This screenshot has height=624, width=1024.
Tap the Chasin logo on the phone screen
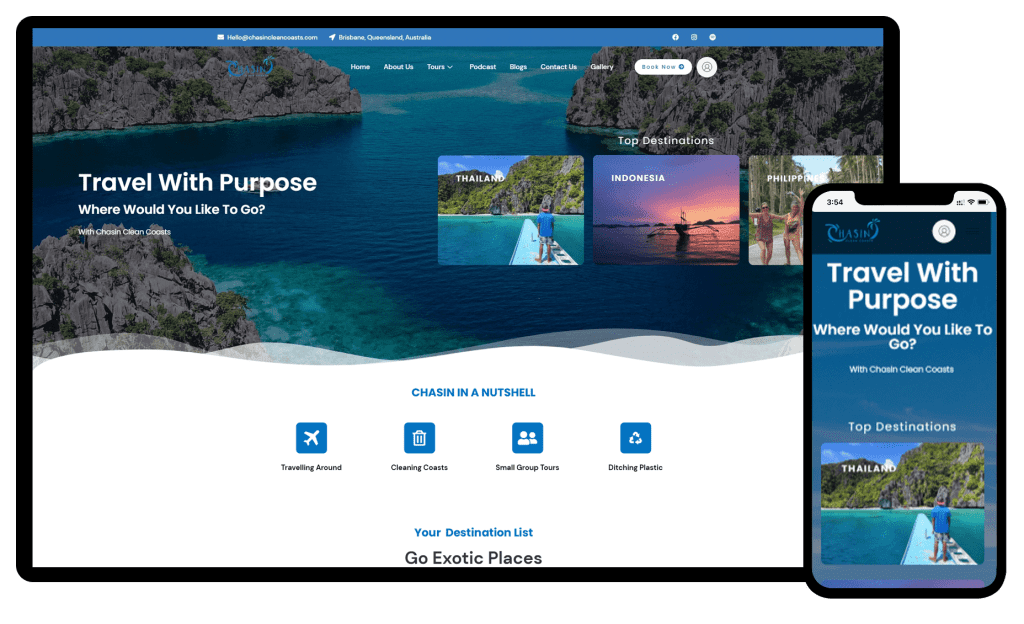pyautogui.click(x=852, y=231)
